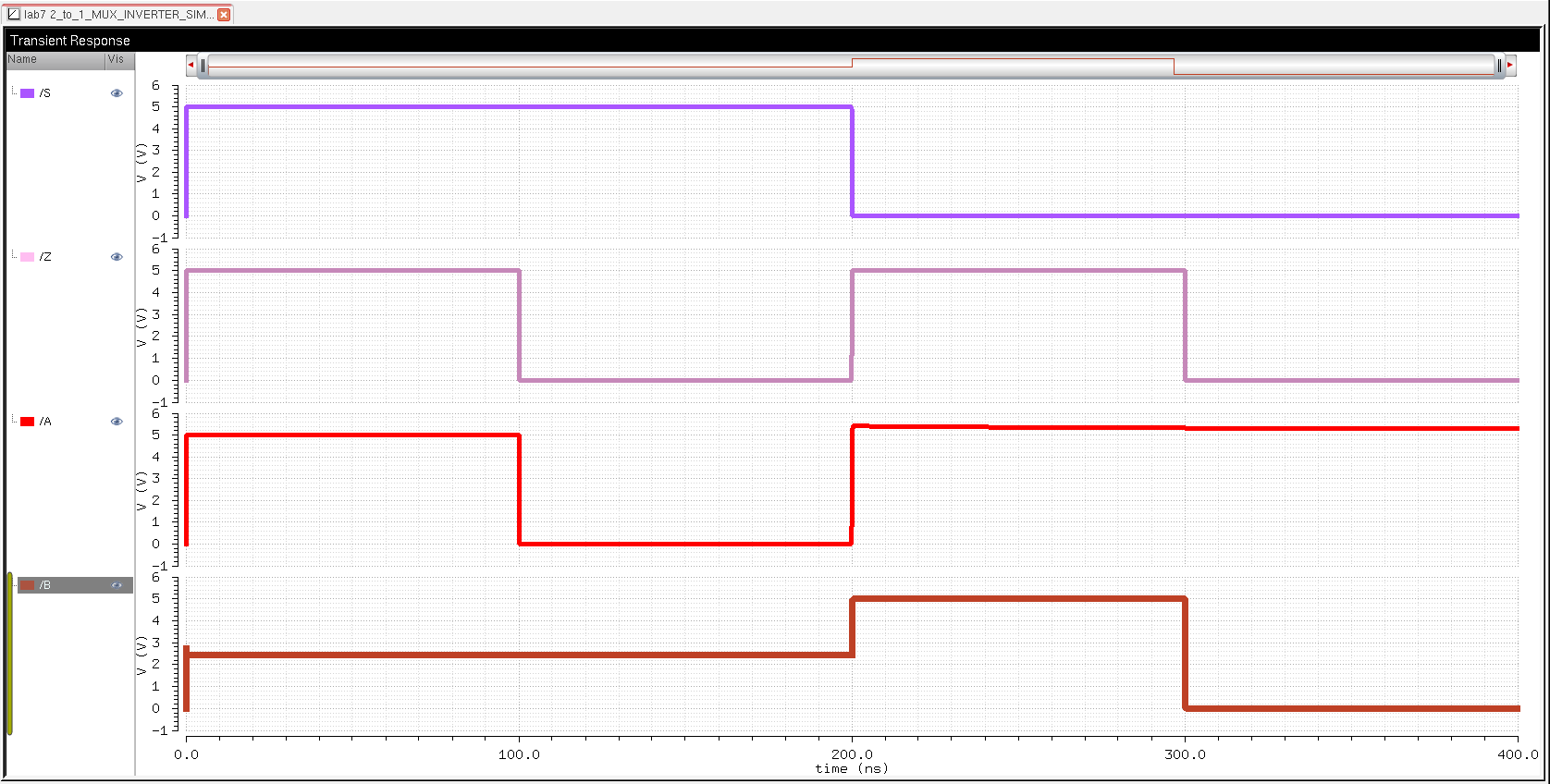Screen dimensions: 1550x784
Task: Click the 400.0 time axis tick label
Action: point(1518,754)
